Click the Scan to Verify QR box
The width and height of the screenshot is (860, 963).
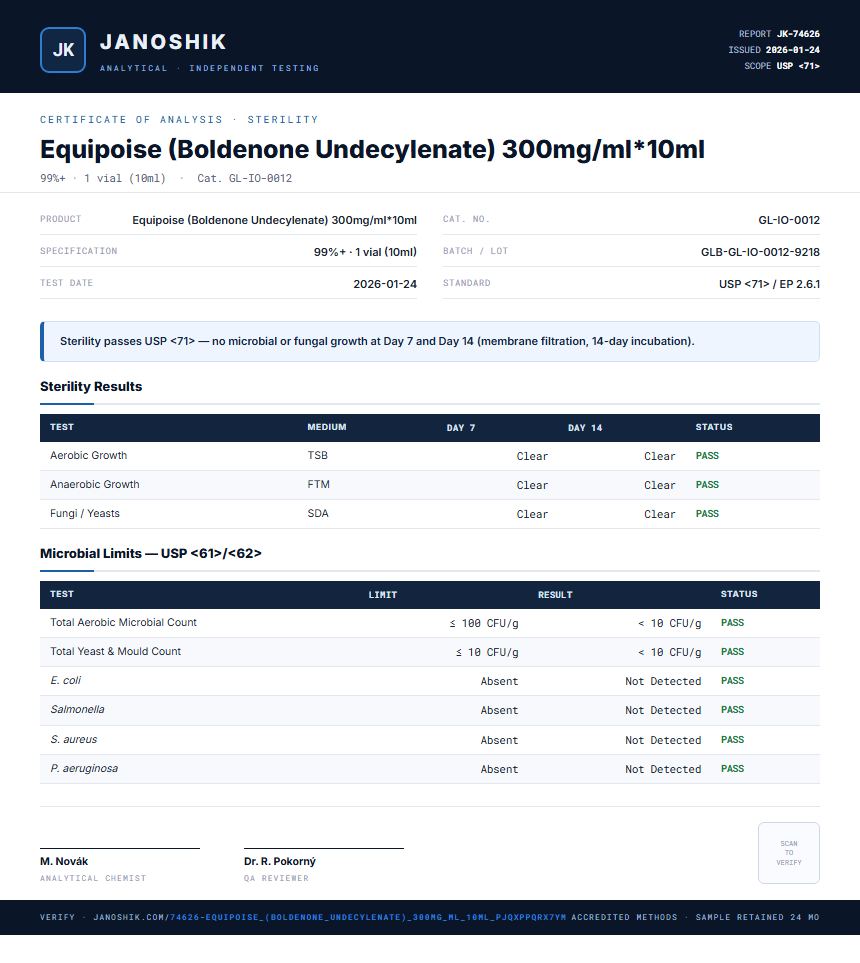coord(789,853)
